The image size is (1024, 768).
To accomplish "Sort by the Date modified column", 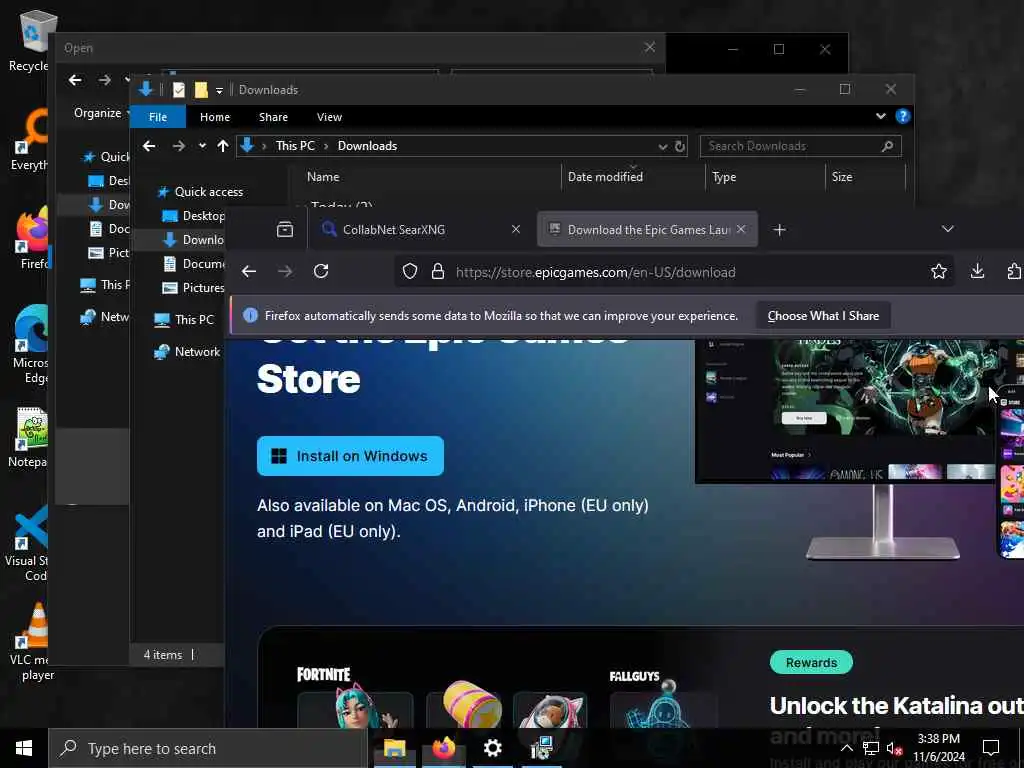I will point(605,177).
